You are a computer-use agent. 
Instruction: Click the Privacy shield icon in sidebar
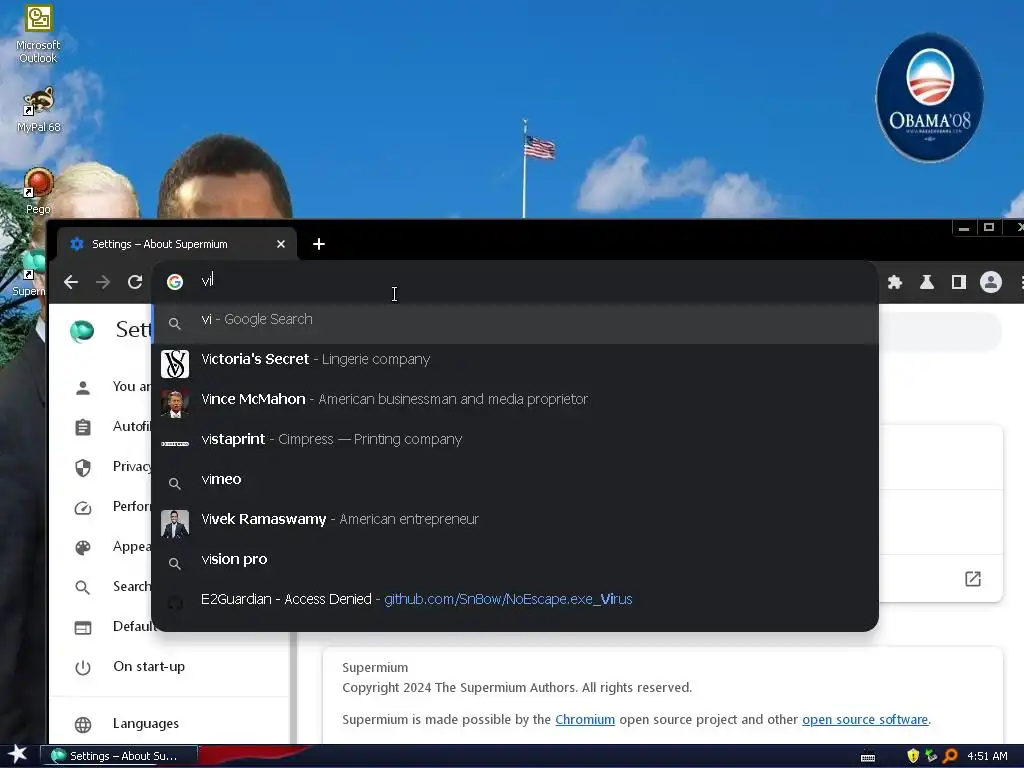[x=83, y=468]
